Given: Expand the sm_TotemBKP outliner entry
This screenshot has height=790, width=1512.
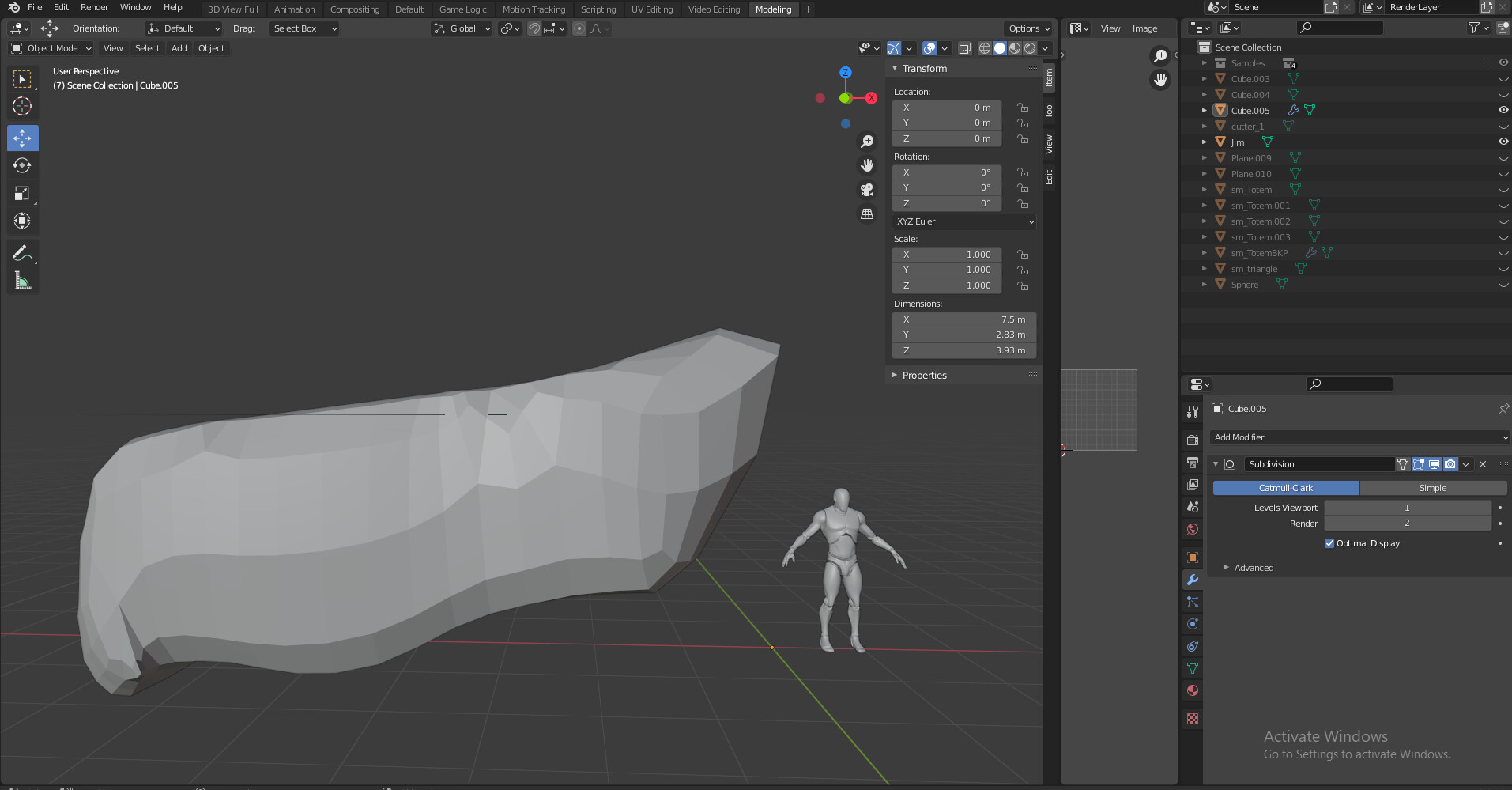Looking at the screenshot, I should (x=1205, y=252).
